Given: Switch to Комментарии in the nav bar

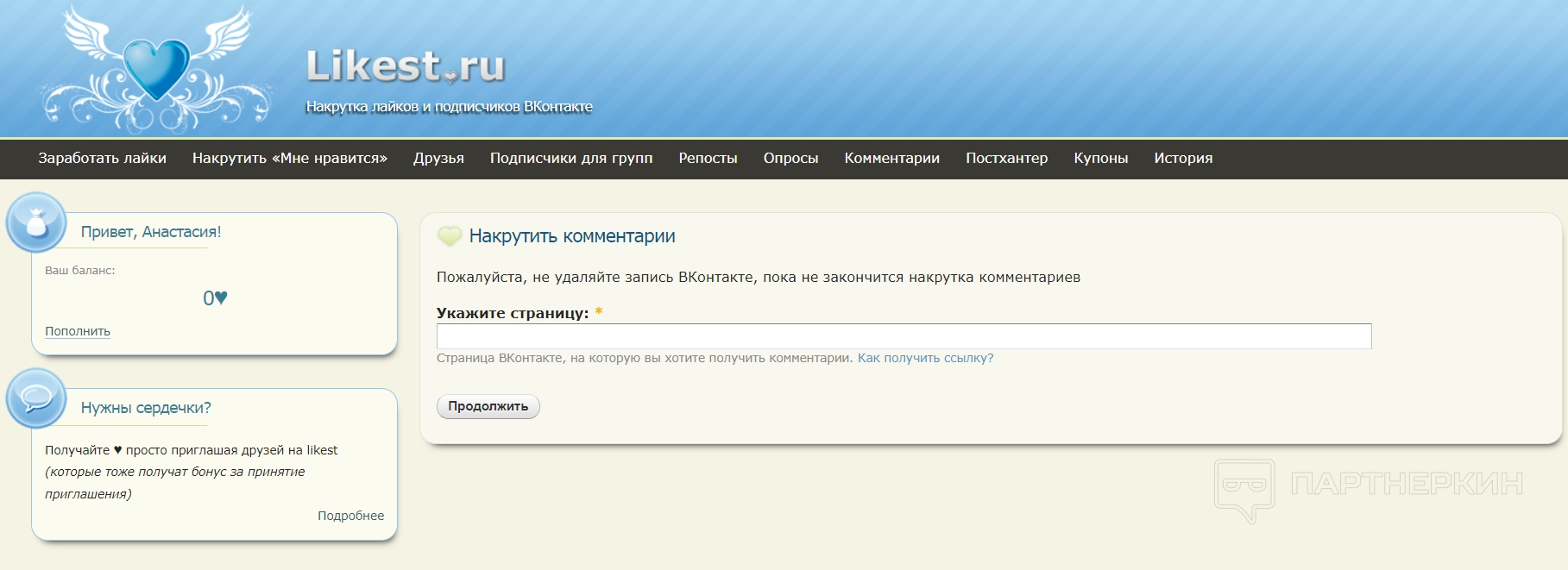Looking at the screenshot, I should point(891,158).
